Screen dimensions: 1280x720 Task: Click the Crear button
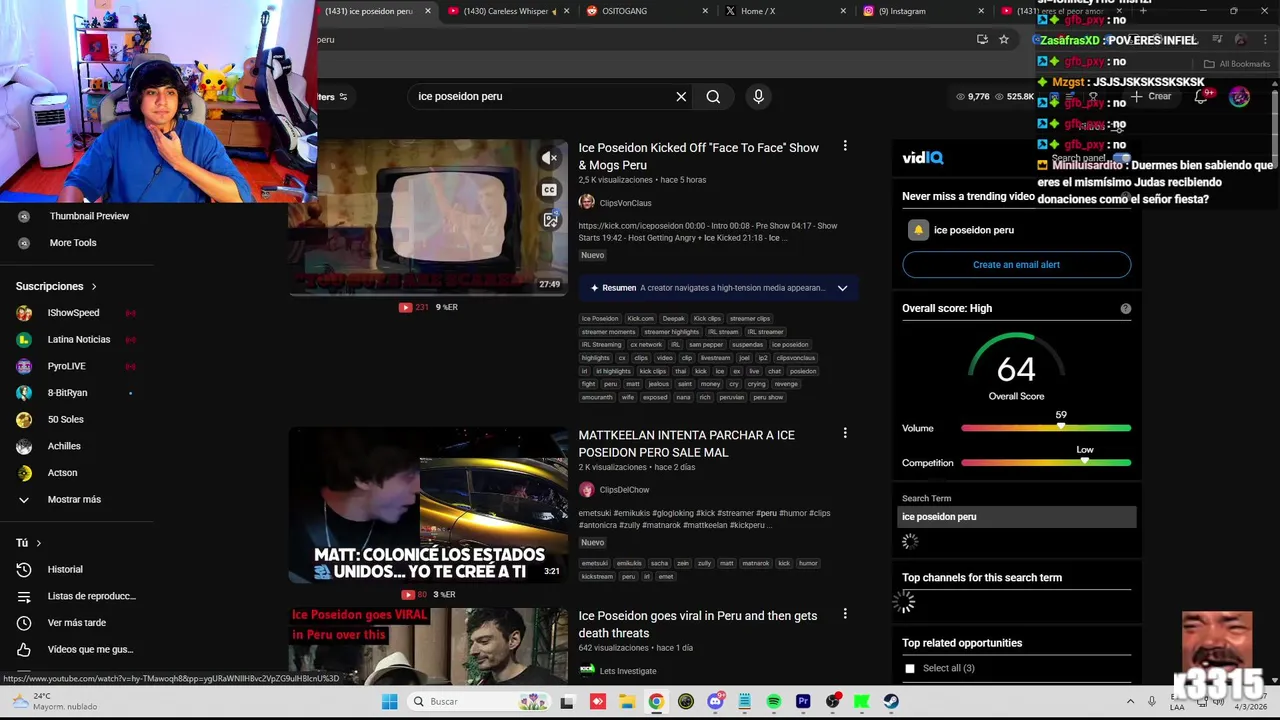(1151, 96)
